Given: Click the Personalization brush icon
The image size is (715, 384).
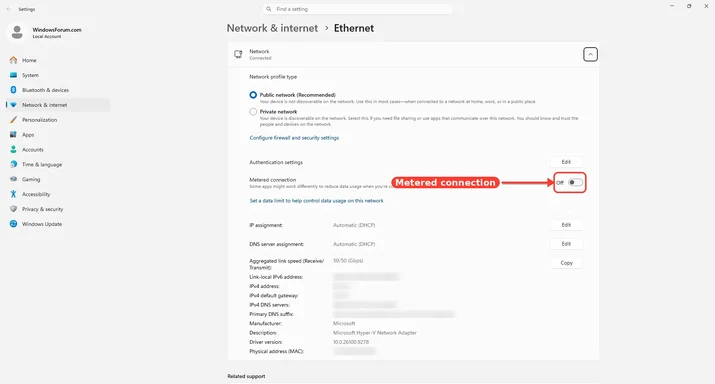Looking at the screenshot, I should click(x=13, y=120).
